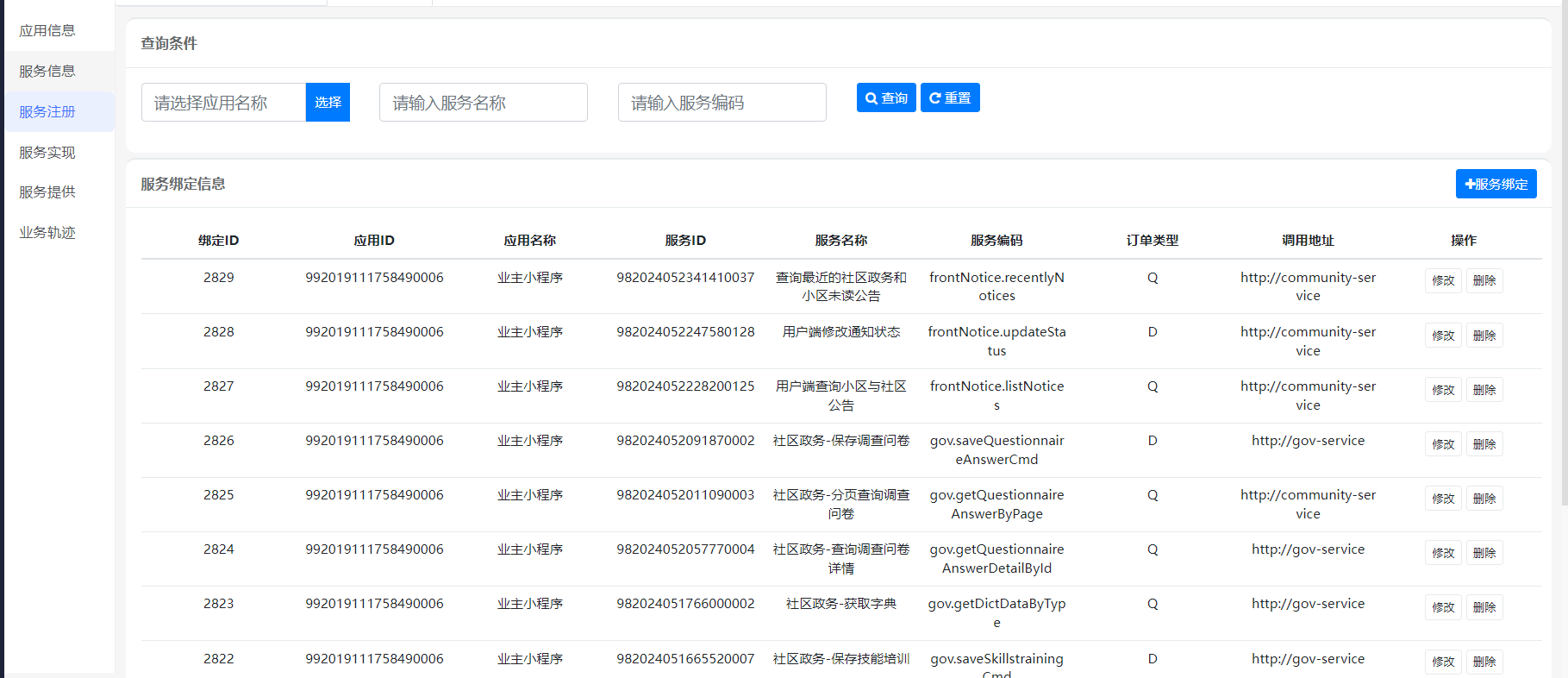
Task: Open 应用信息 in the sidebar
Action: [x=47, y=30]
